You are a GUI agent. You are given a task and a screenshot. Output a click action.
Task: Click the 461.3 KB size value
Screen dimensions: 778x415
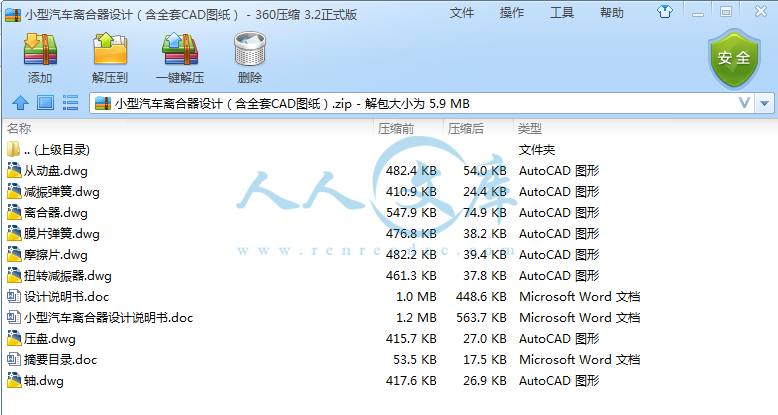point(411,276)
